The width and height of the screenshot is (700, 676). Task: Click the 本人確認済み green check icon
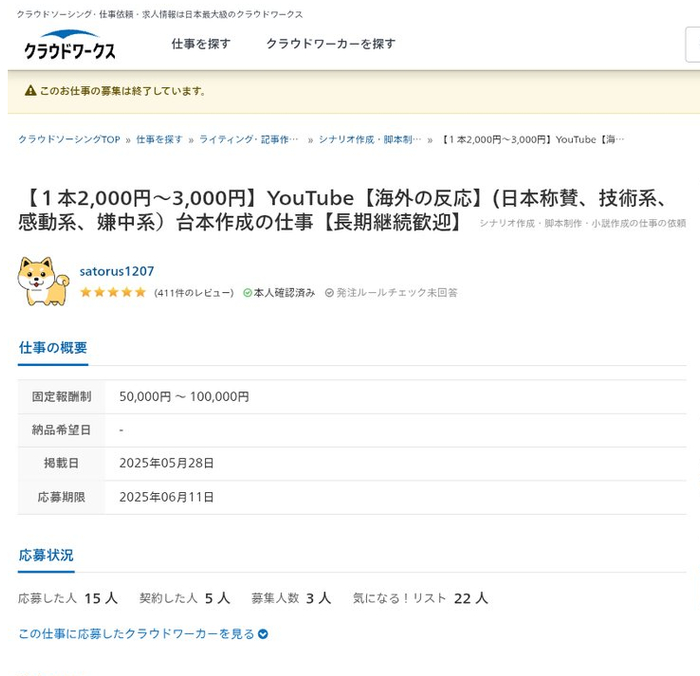(x=247, y=293)
